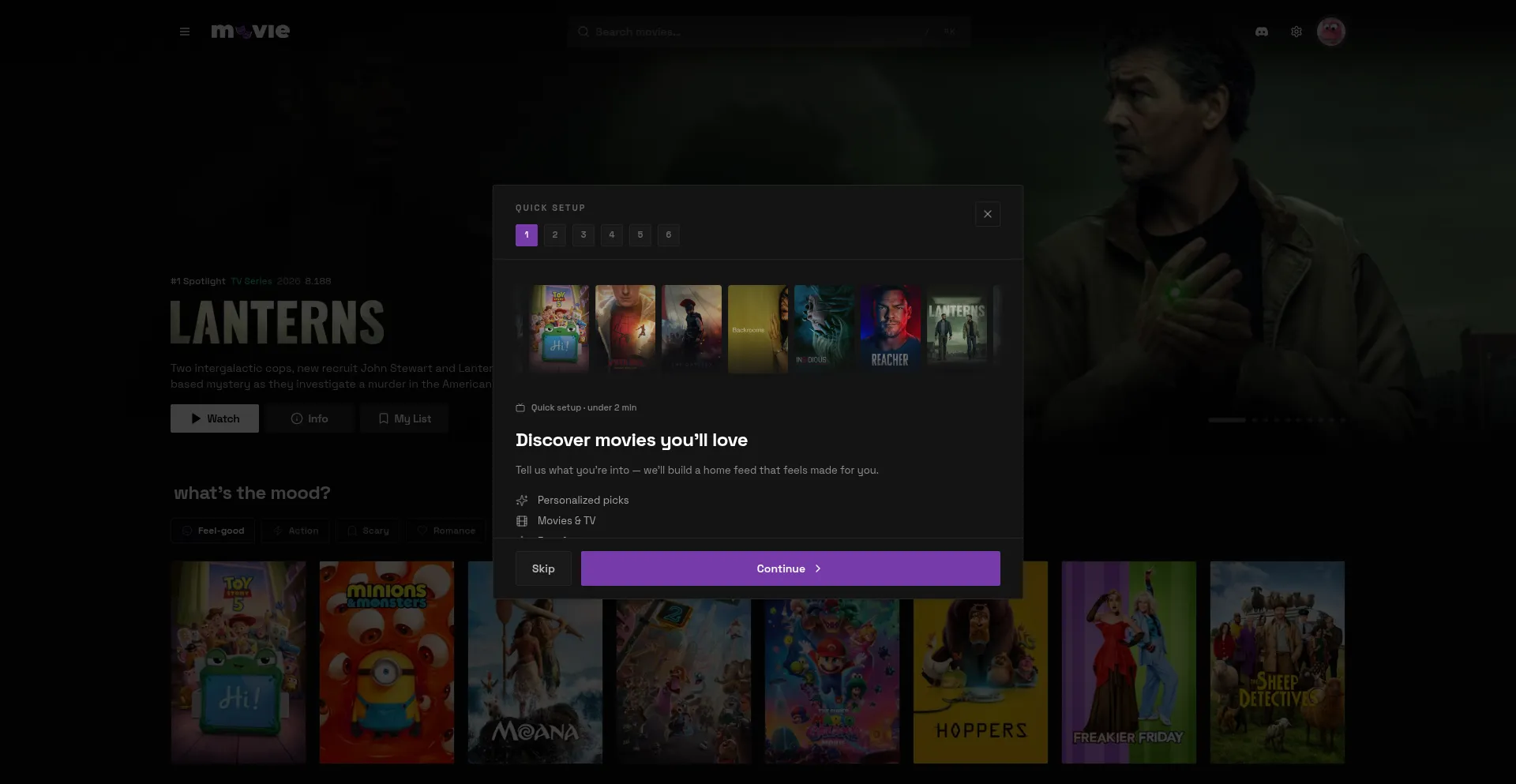
Task: Focus the Search movies field
Action: [x=768, y=32]
